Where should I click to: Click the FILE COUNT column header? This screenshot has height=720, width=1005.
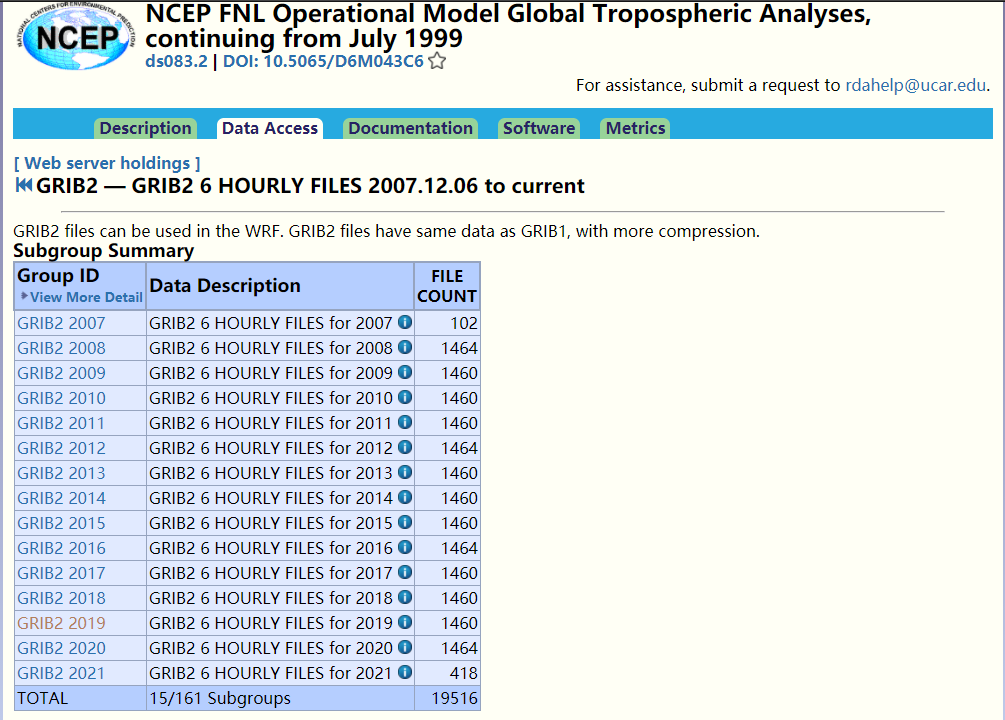pyautogui.click(x=447, y=286)
